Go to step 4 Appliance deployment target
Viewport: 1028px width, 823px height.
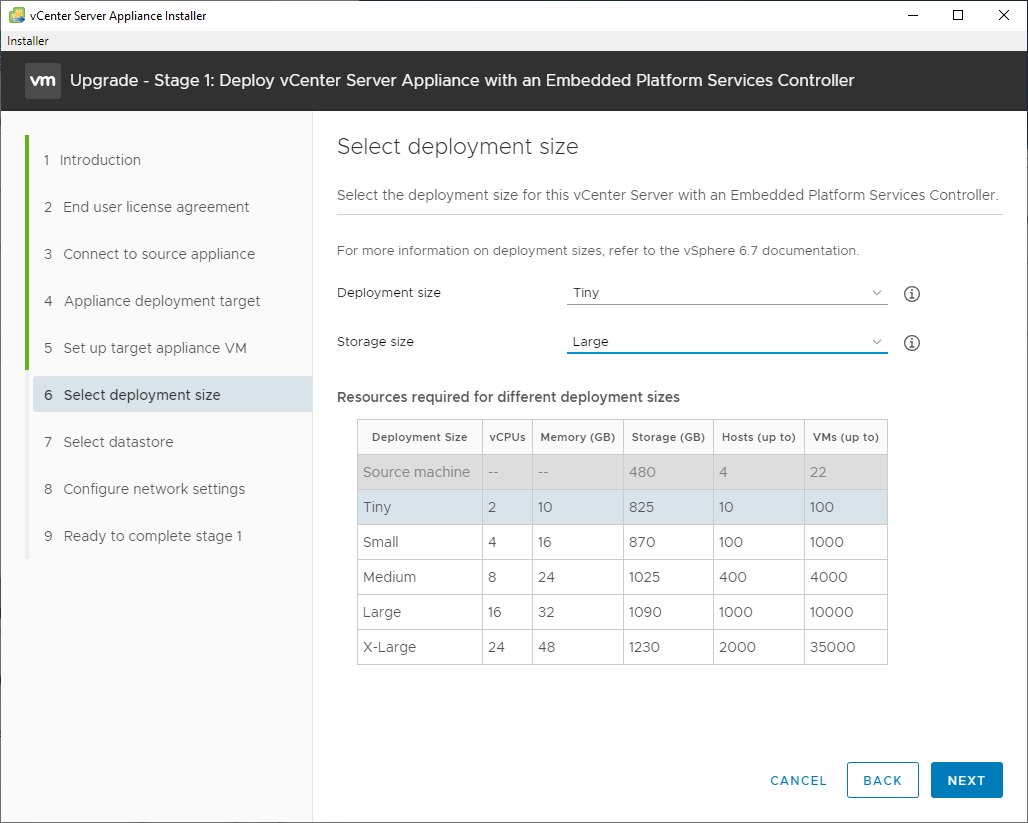click(151, 301)
